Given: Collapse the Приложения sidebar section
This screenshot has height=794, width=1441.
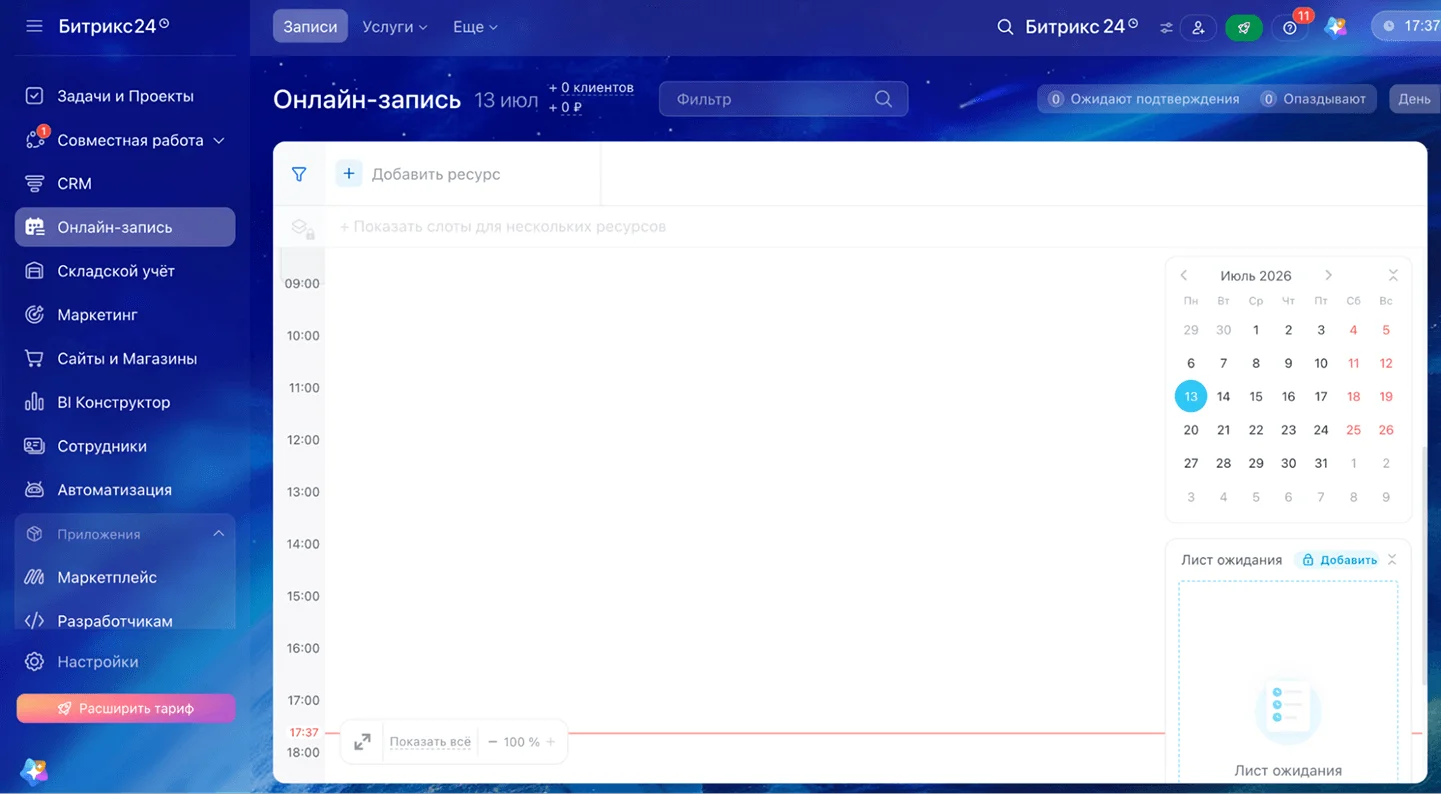Looking at the screenshot, I should tap(219, 534).
